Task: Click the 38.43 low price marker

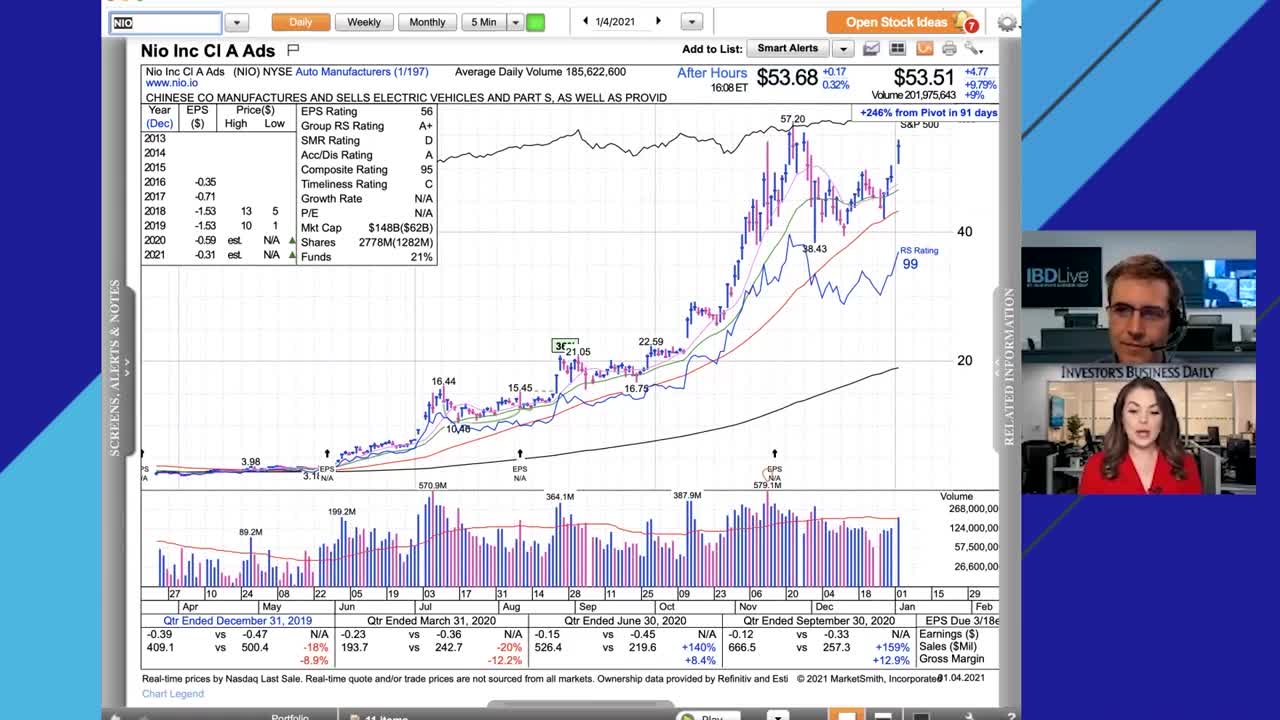Action: tap(814, 249)
